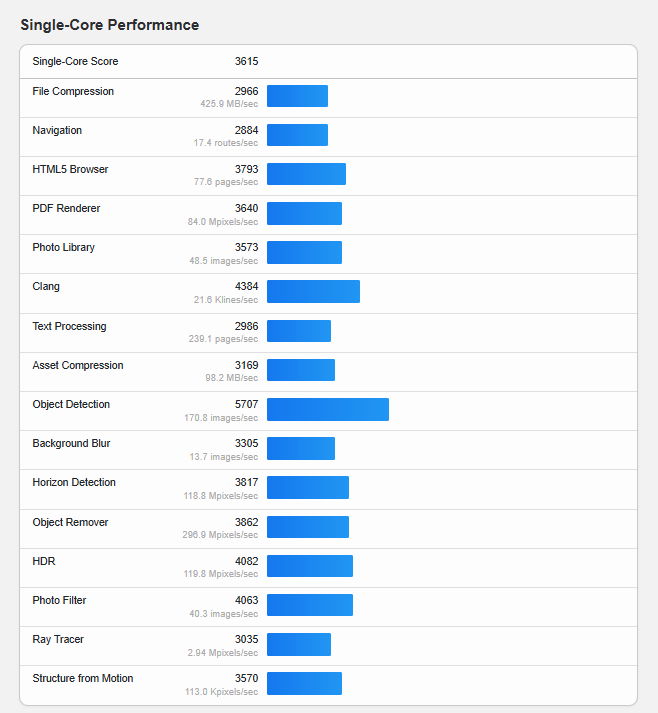Click the Photo Filter label
Screen dimensions: 658x713
pyautogui.click(x=59, y=601)
